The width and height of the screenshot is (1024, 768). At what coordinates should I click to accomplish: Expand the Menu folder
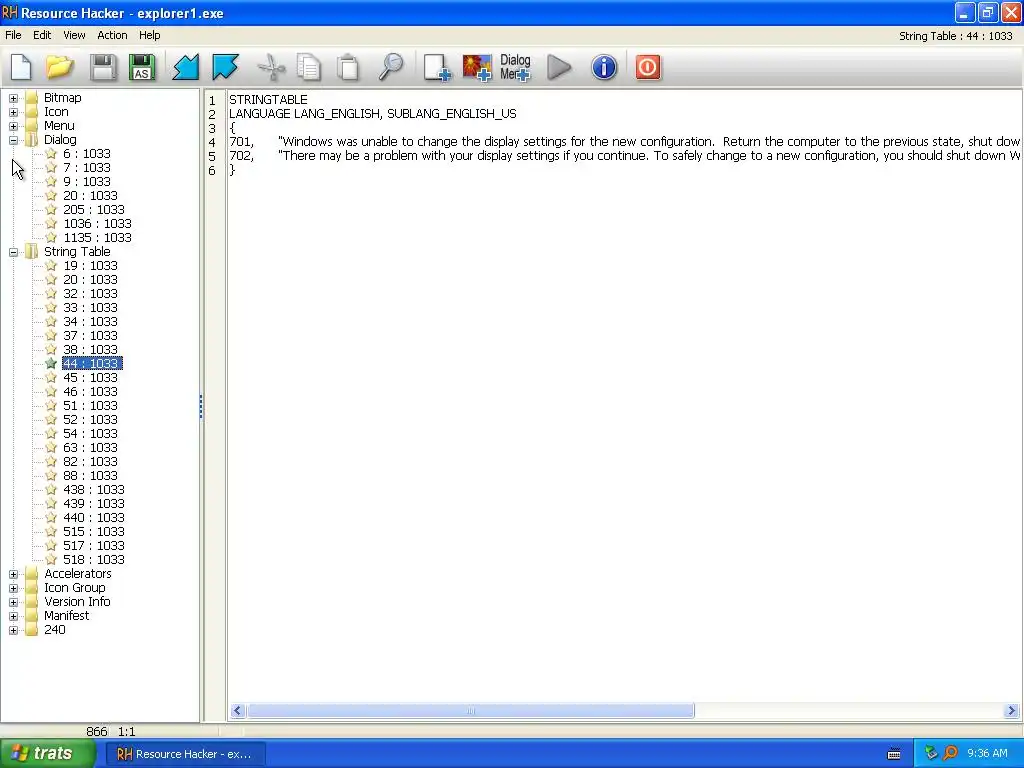click(13, 126)
